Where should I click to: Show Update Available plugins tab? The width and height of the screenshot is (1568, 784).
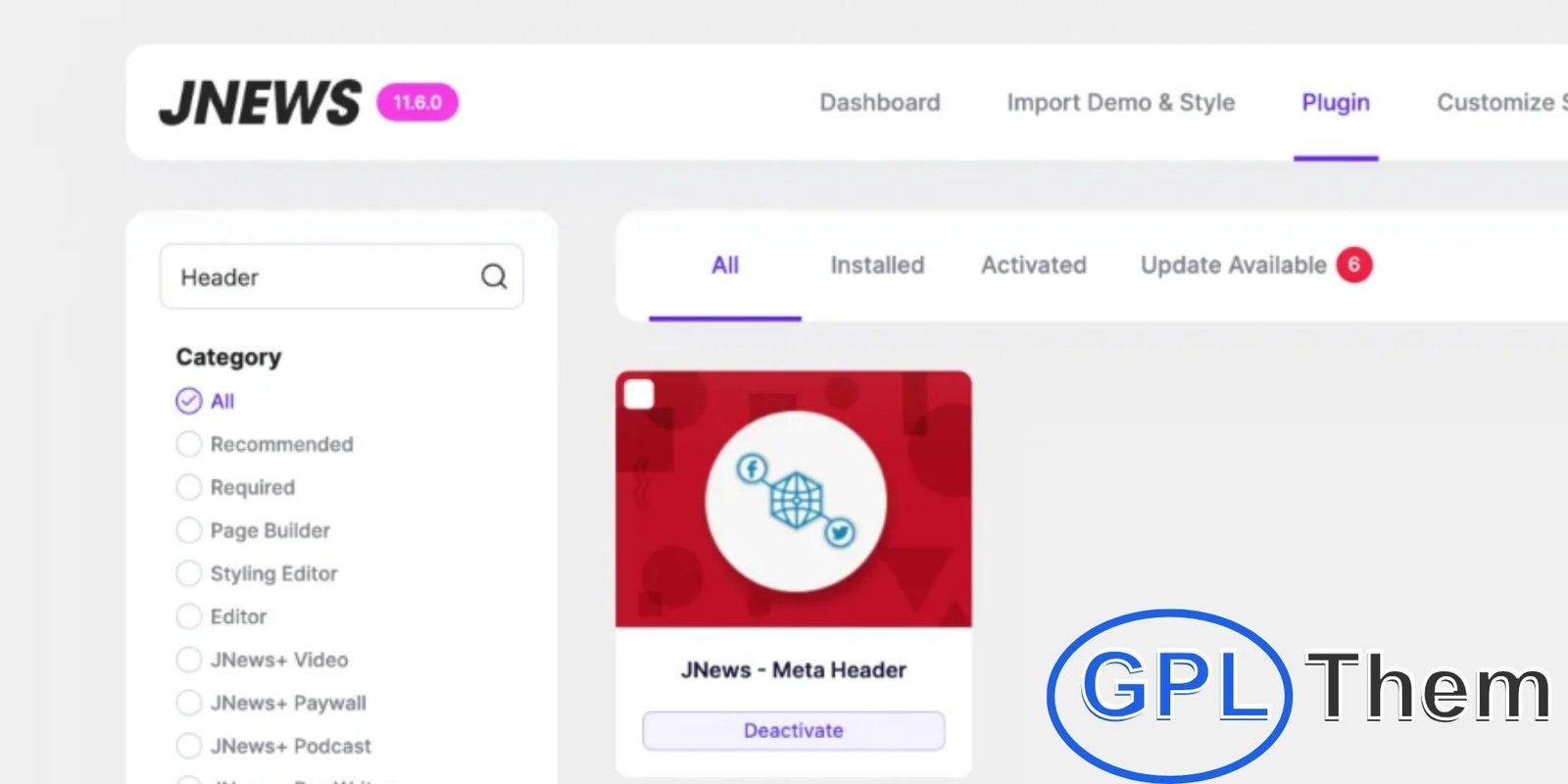click(1233, 265)
